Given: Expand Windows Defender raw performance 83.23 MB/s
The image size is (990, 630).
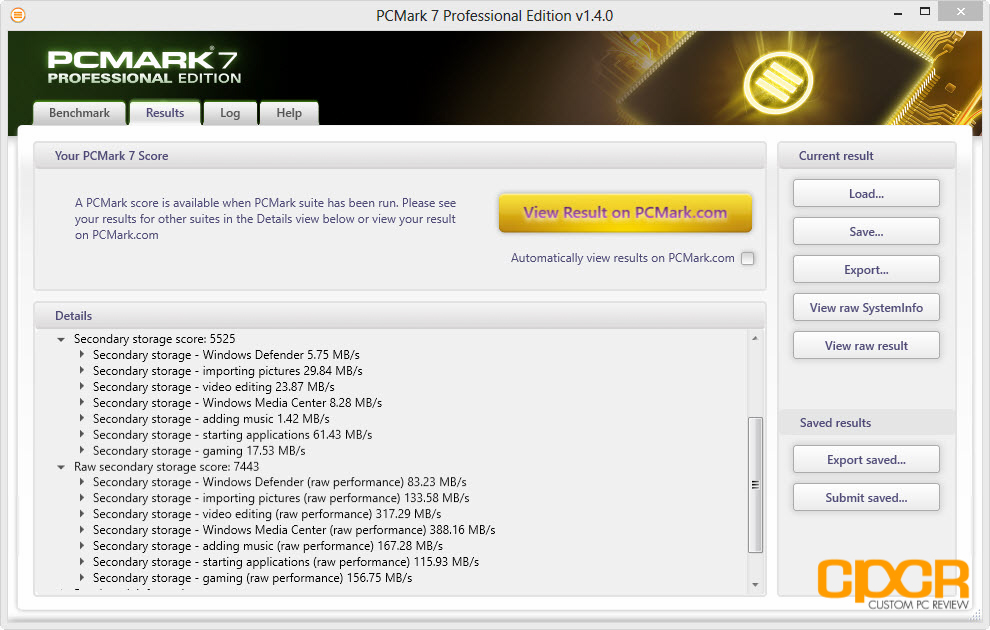Looking at the screenshot, I should coord(82,482).
